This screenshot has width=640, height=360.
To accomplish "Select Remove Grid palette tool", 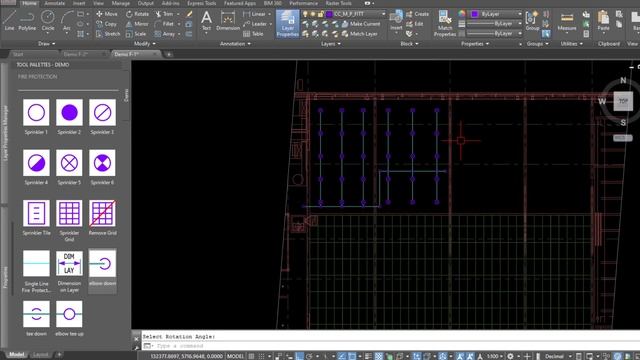I will tap(102, 218).
